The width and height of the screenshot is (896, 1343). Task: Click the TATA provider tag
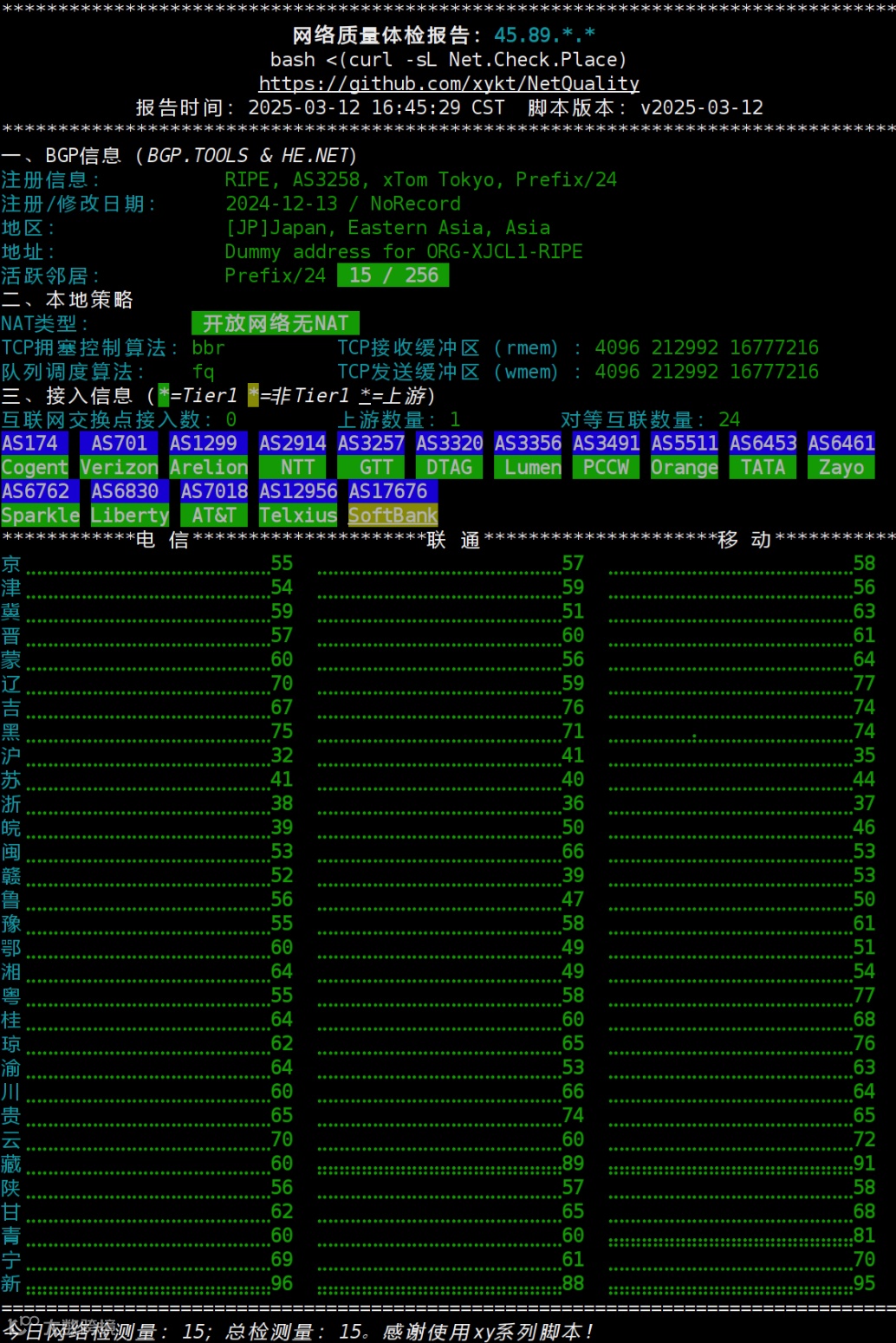click(x=763, y=468)
